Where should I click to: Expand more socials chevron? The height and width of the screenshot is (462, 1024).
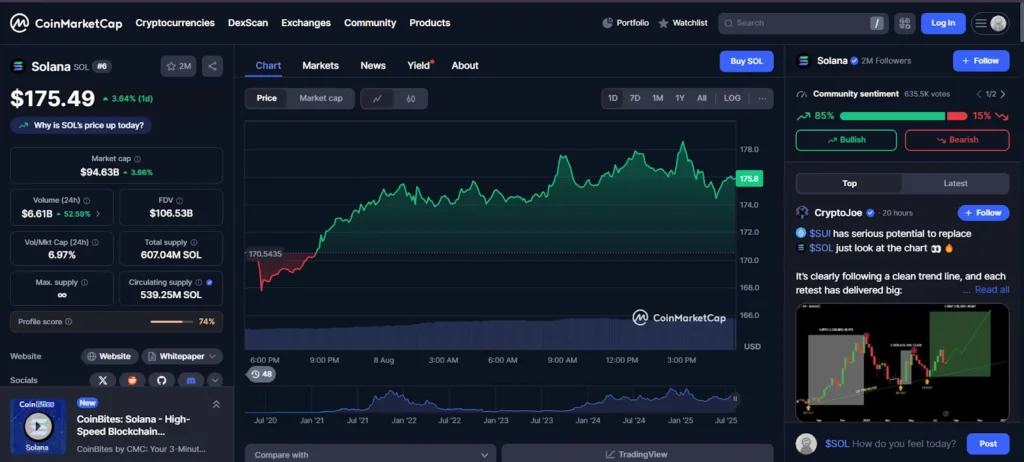pyautogui.click(x=215, y=380)
